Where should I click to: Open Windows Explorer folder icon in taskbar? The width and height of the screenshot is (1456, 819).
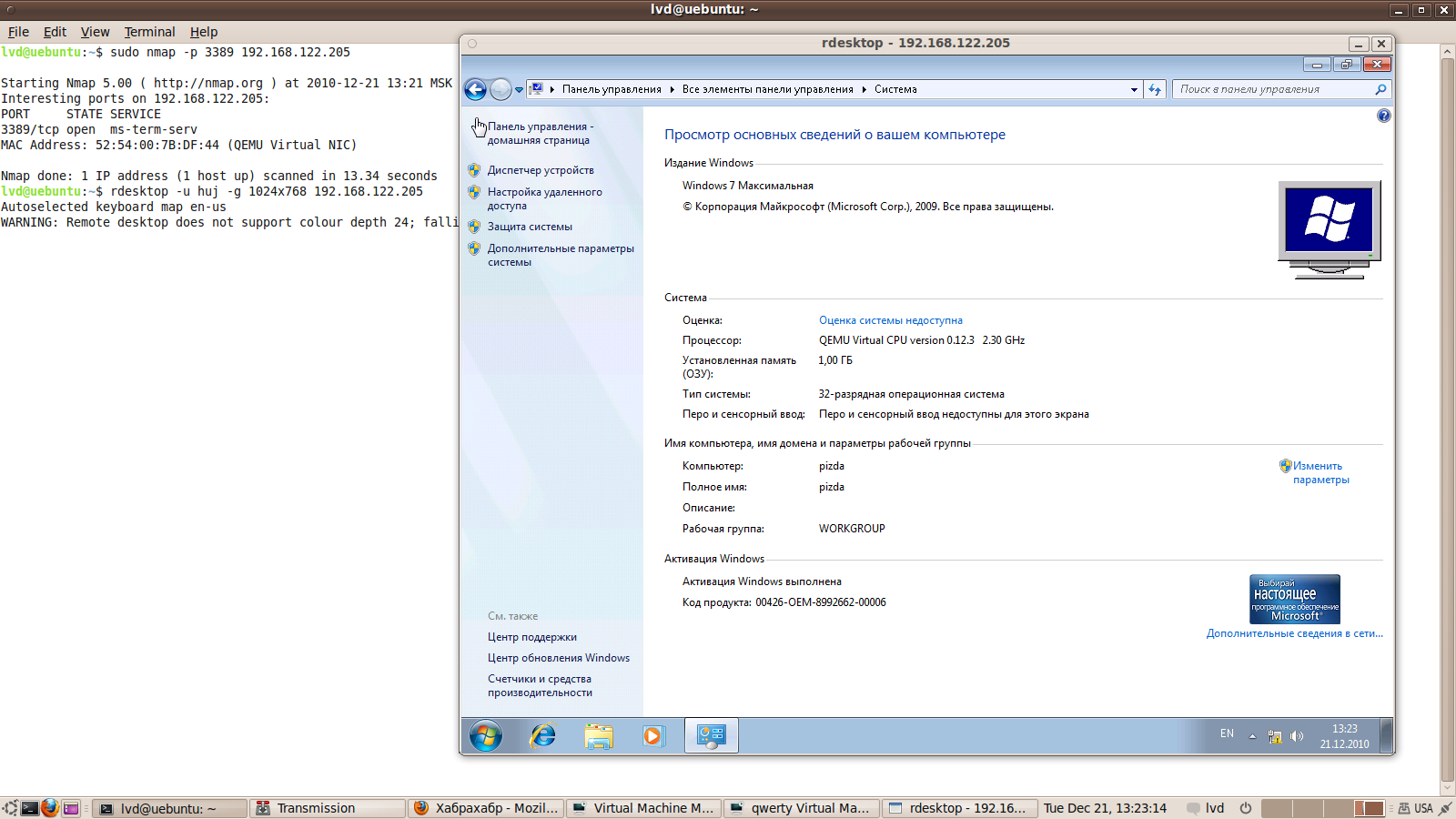tap(598, 735)
